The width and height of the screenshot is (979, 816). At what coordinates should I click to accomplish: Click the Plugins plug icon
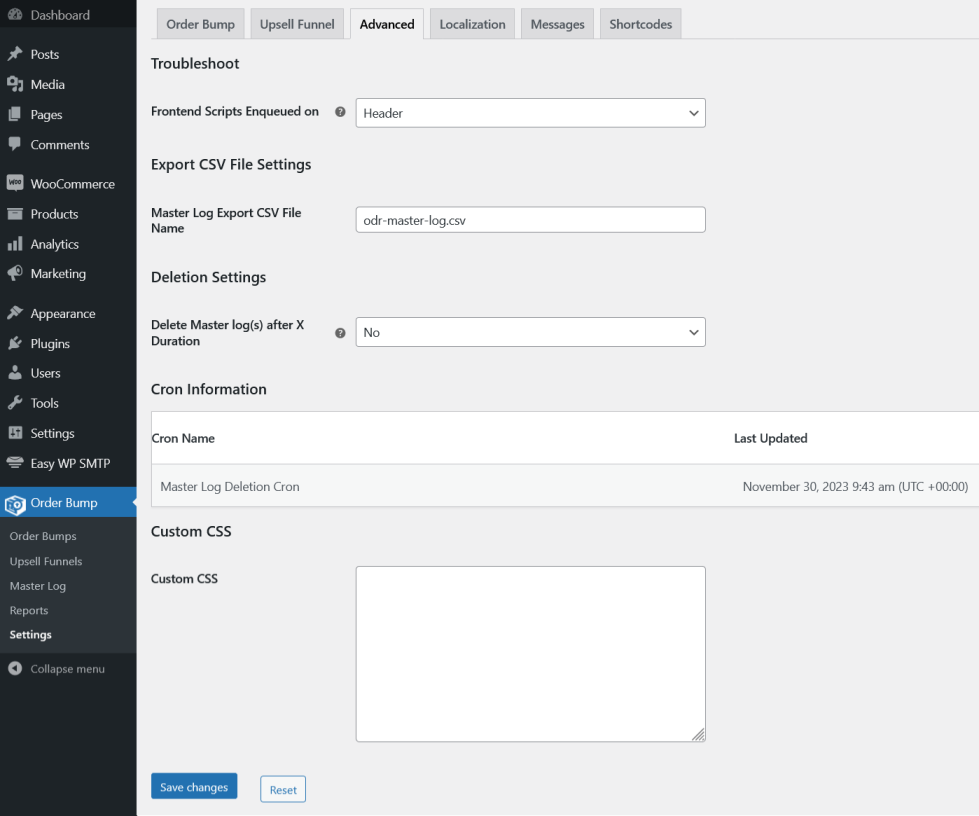coord(15,343)
